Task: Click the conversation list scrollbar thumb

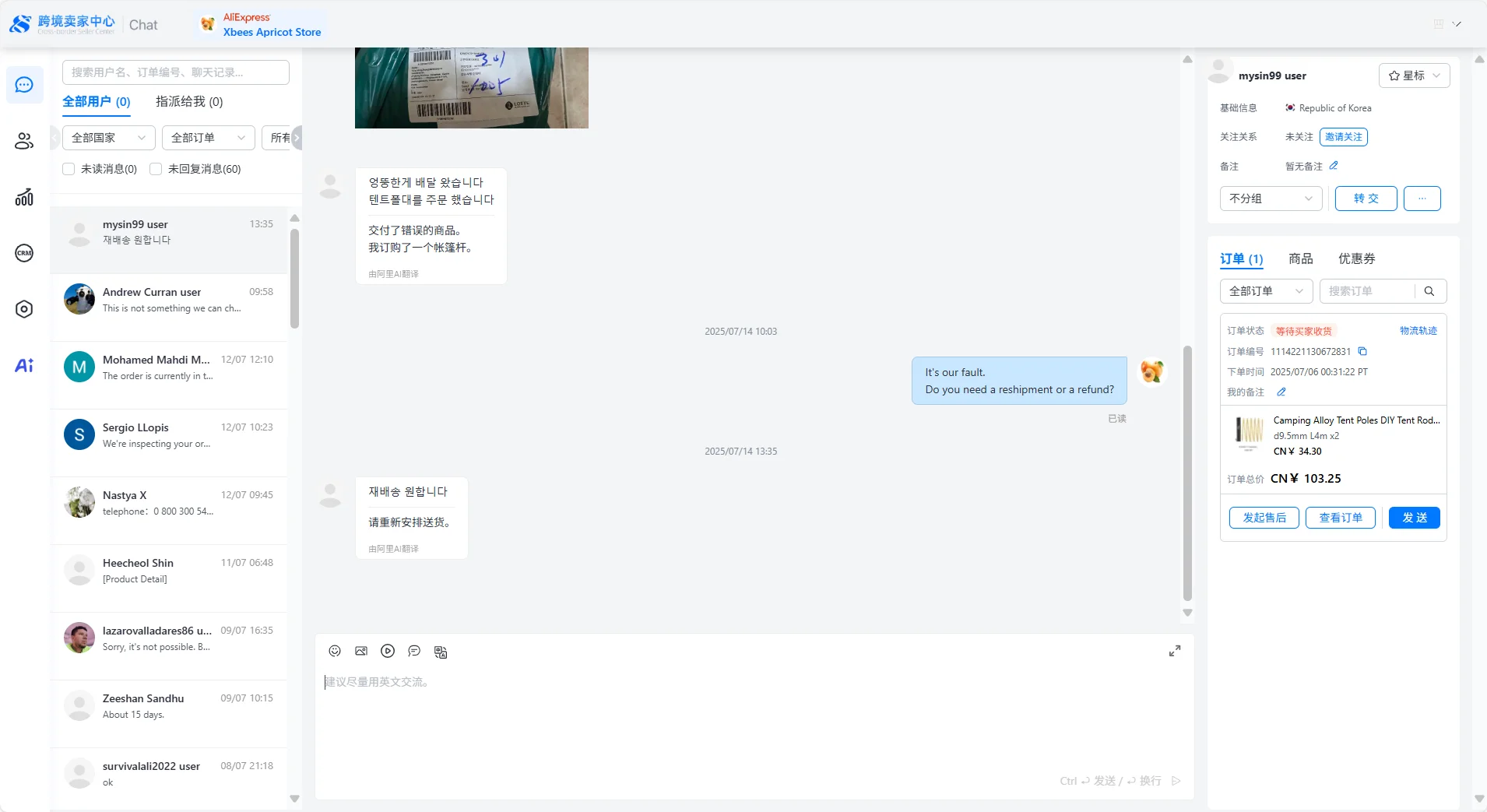Action: point(294,278)
